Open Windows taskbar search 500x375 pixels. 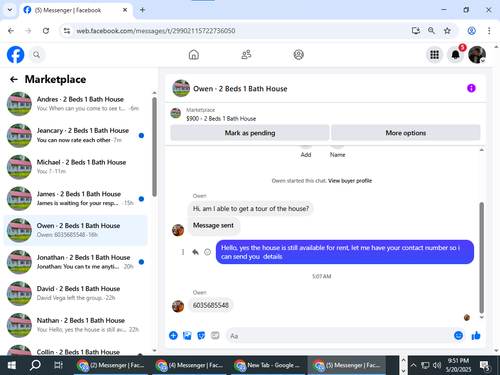click(x=35, y=365)
